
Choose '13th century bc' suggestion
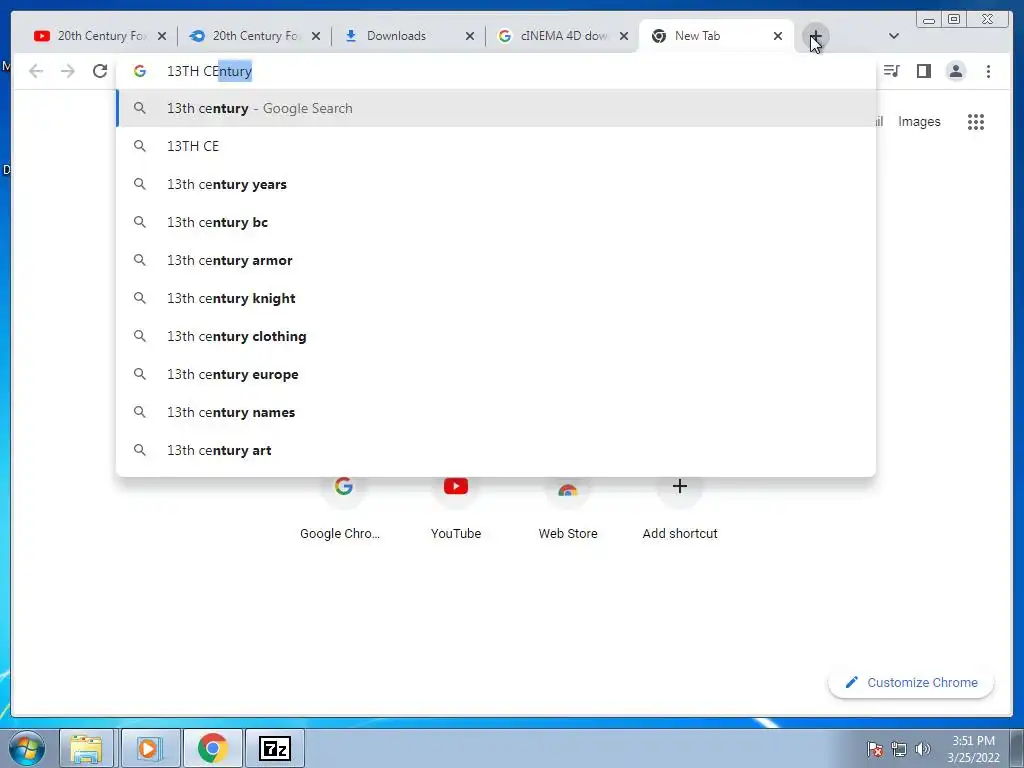tap(496, 222)
